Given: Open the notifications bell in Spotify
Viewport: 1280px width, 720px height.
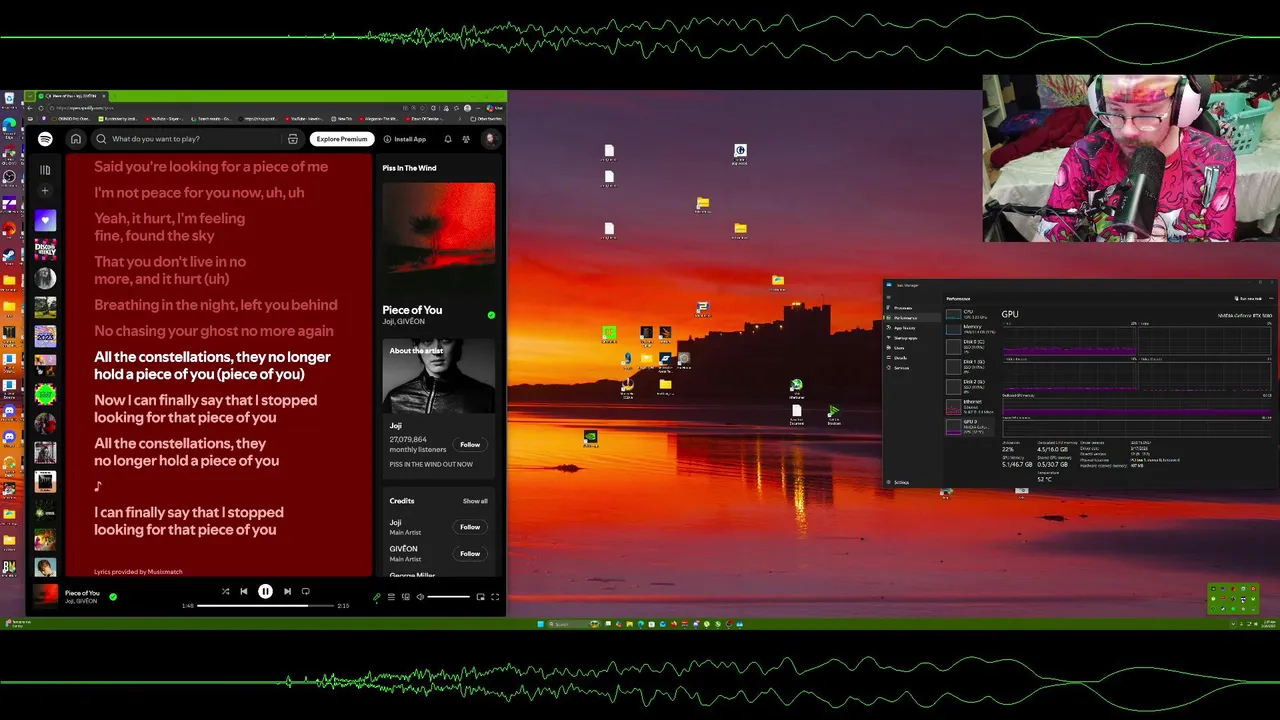Looking at the screenshot, I should [x=448, y=139].
